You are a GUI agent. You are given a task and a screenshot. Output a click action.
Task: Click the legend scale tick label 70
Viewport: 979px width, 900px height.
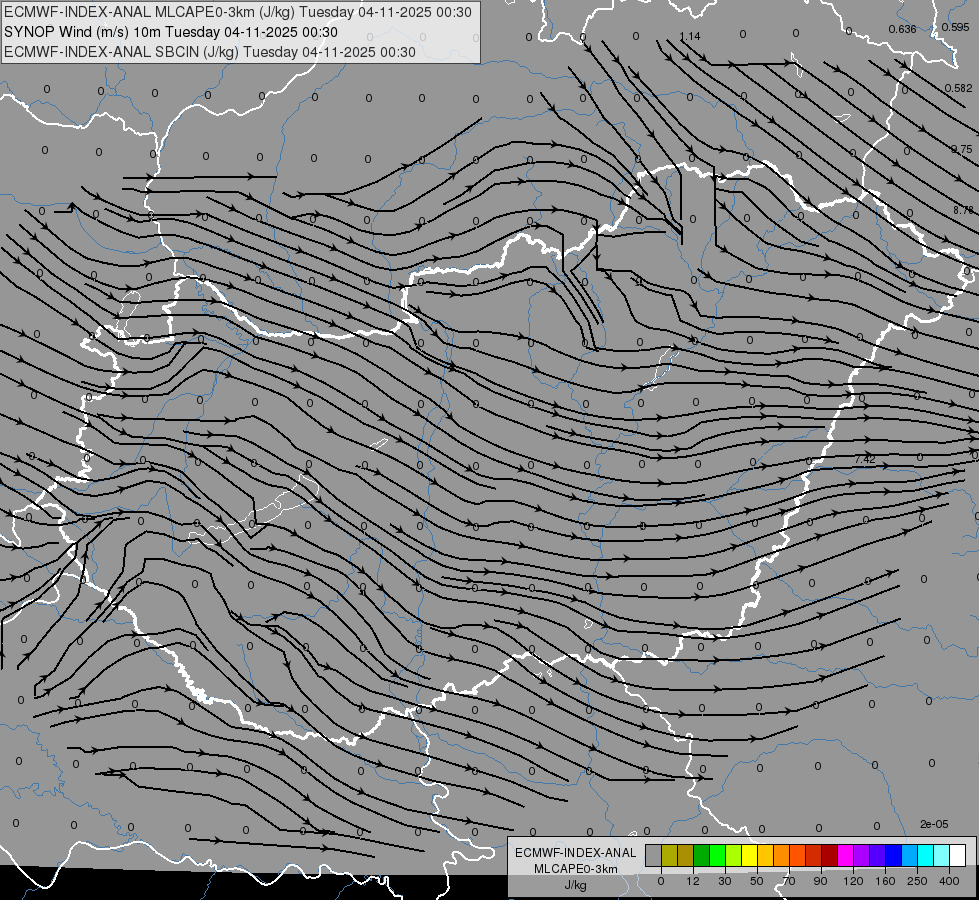tap(789, 881)
